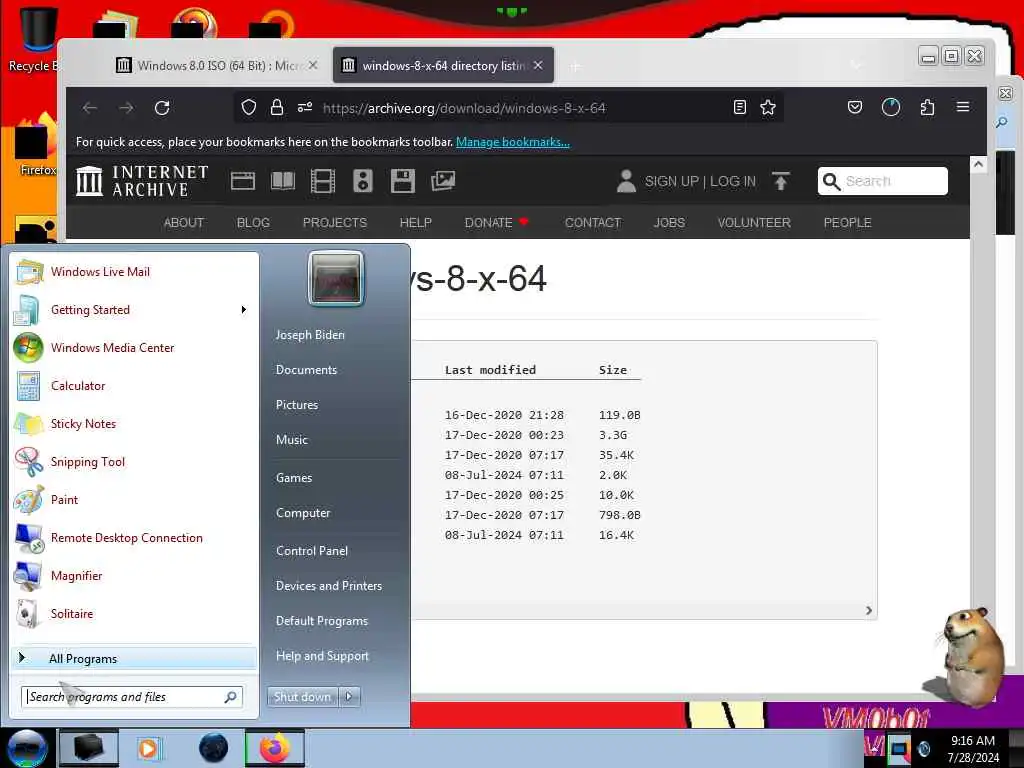Open media player taskbar icon
This screenshot has width=1024, height=768.
(x=148, y=748)
